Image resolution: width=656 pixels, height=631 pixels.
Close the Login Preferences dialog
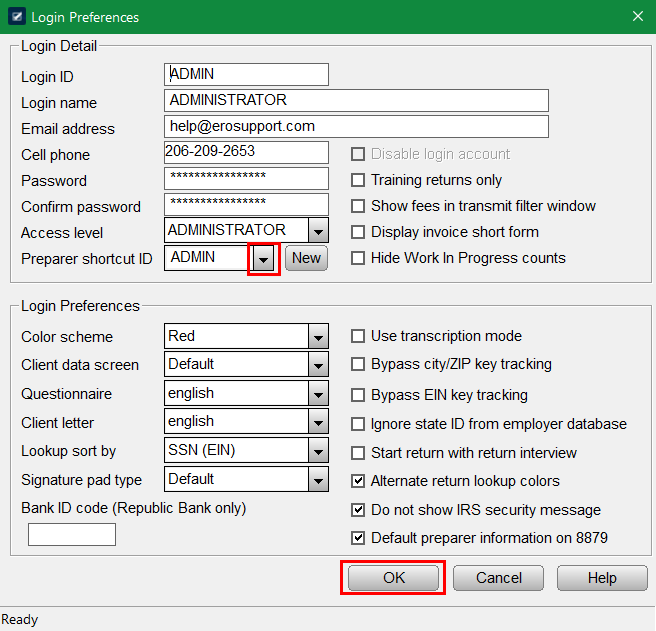pos(638,17)
